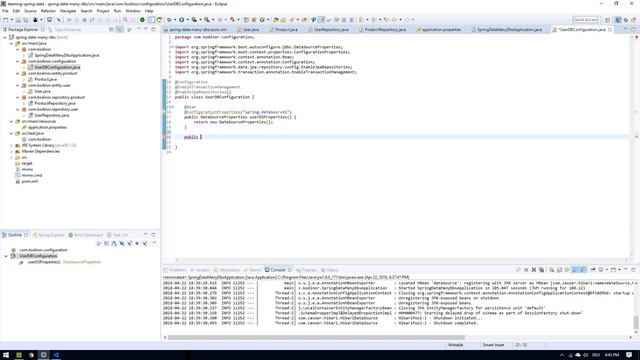640x360 pixels.
Task: Toggle Pin Console
Action: [x=593, y=270]
